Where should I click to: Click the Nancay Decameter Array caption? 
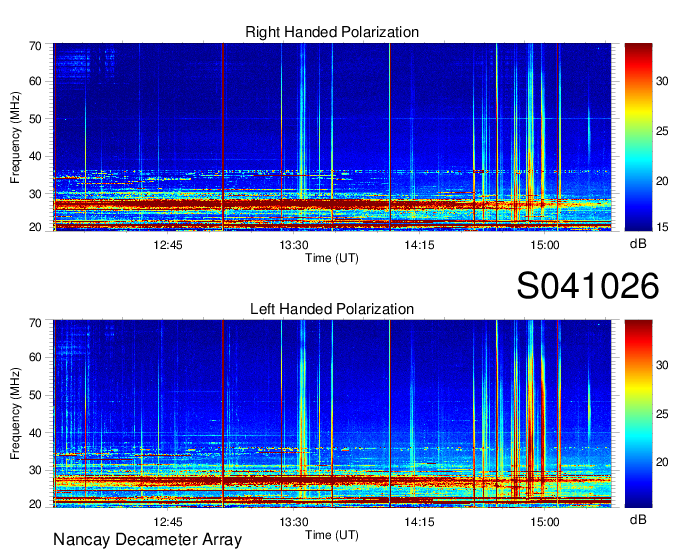pos(147,539)
